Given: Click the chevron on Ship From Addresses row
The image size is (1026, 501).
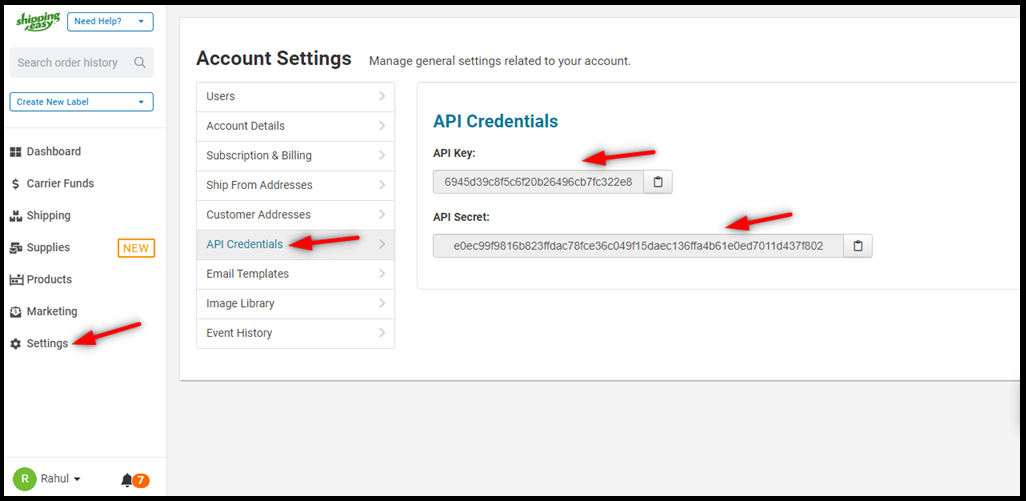Looking at the screenshot, I should pyautogui.click(x=382, y=185).
